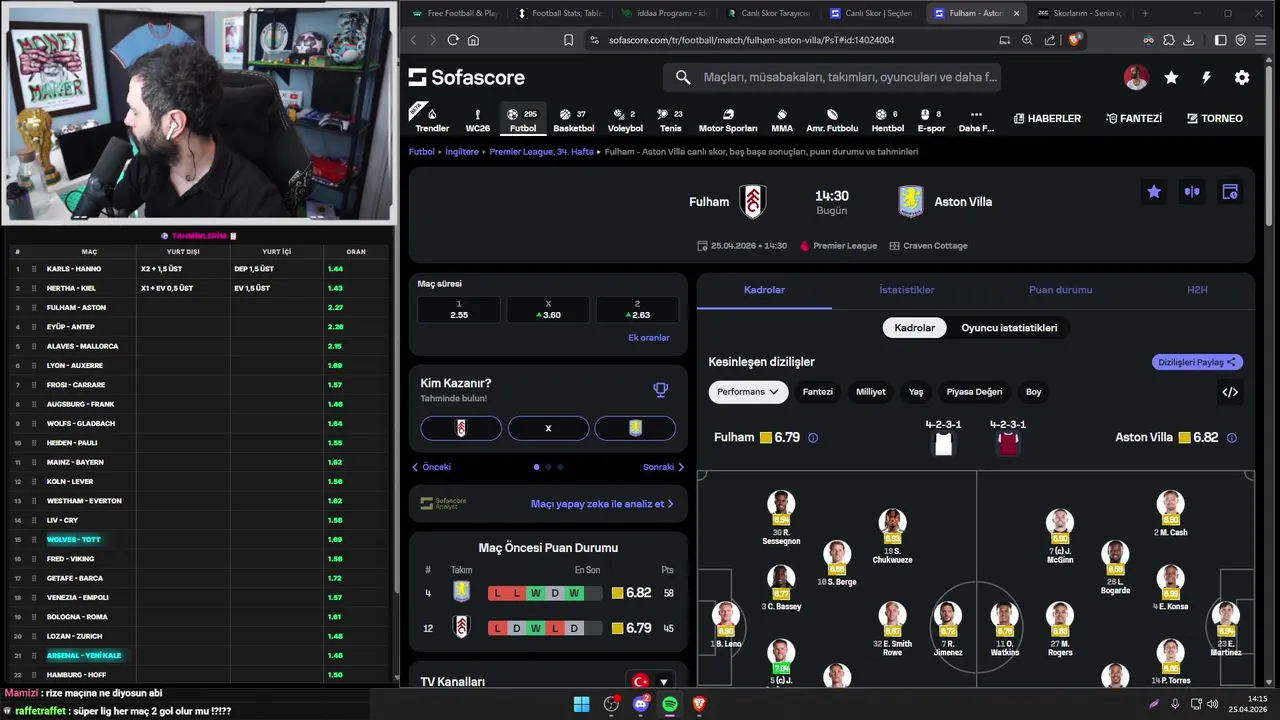
Task: Select the Boy lineup filter
Action: pyautogui.click(x=1034, y=392)
